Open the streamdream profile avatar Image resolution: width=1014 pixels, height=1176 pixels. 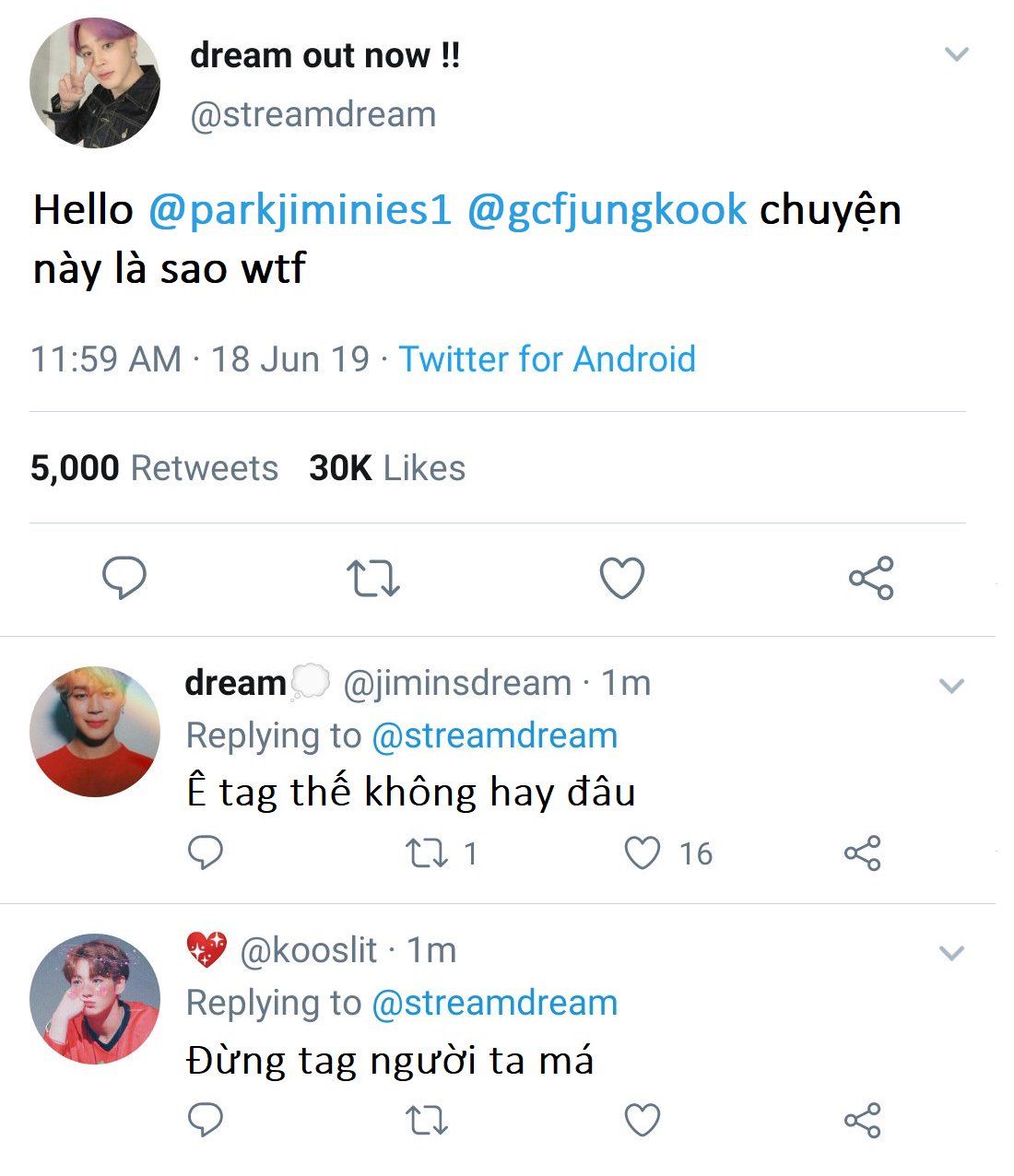pyautogui.click(x=95, y=83)
